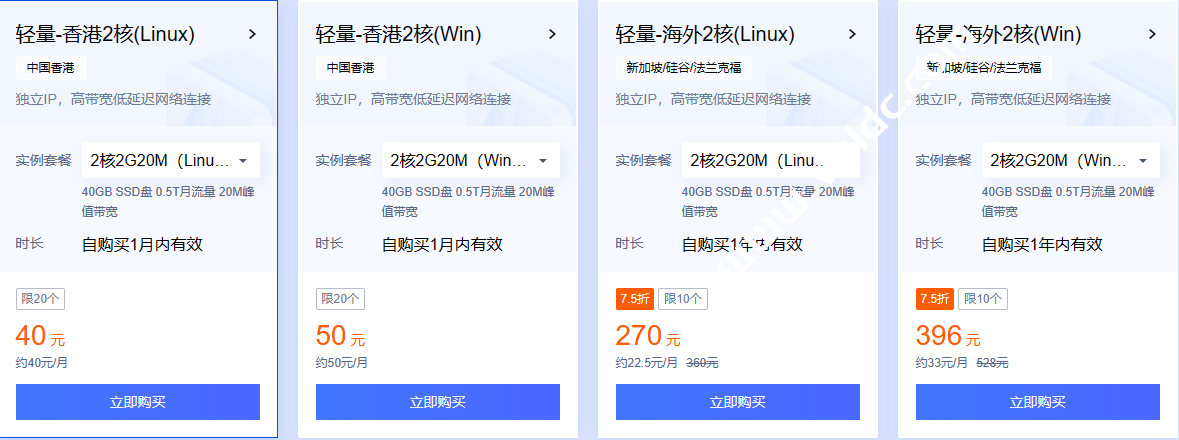Image resolution: width=1179 pixels, height=440 pixels.
Task: Click the 限20个 badge on the 40元 plan
Action: 40,298
